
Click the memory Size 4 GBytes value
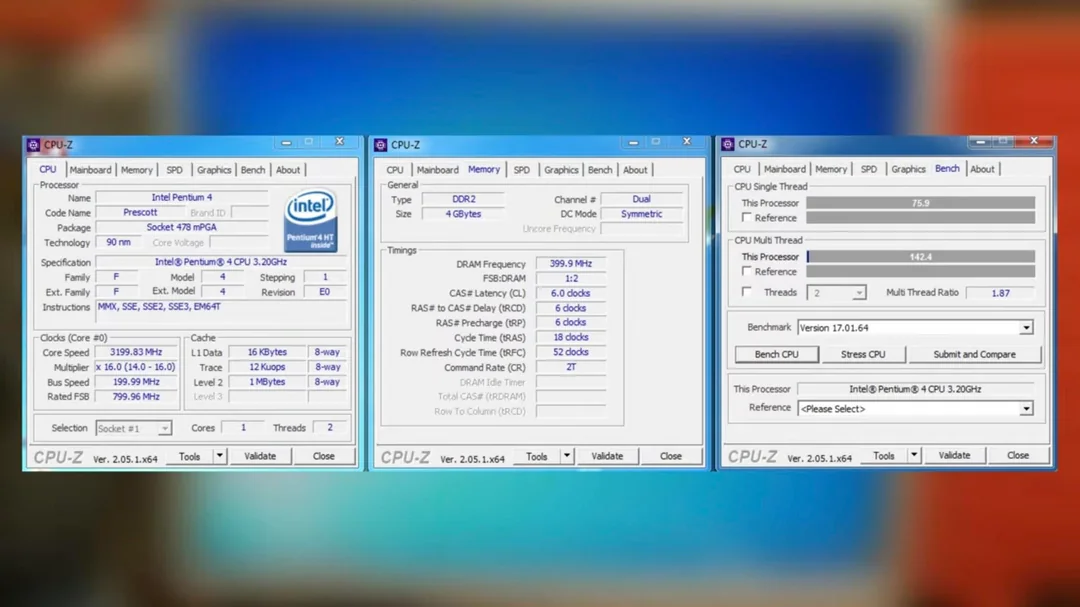pyautogui.click(x=464, y=214)
